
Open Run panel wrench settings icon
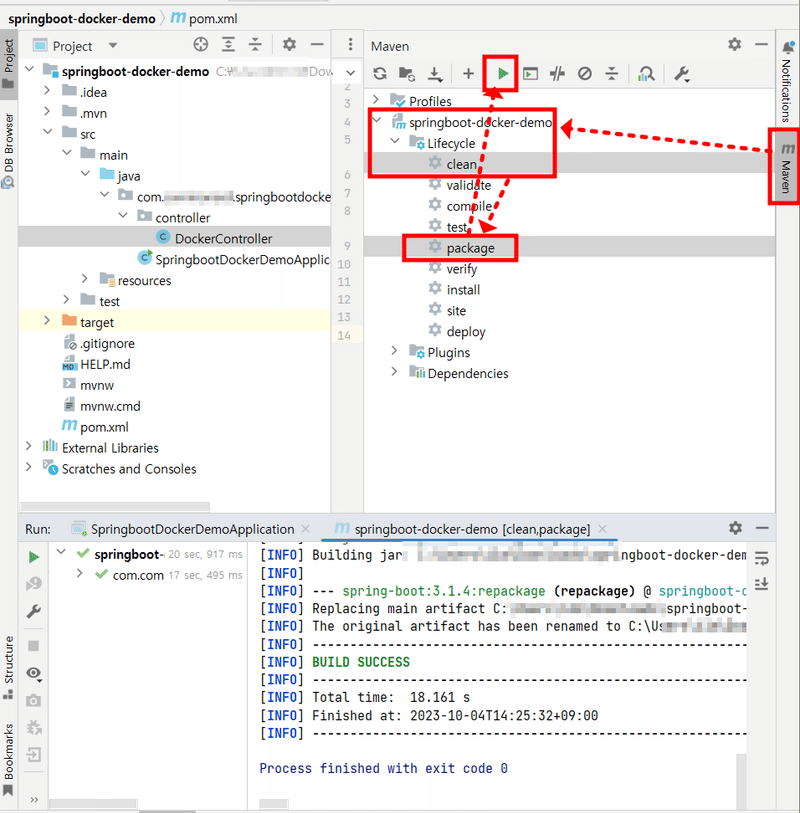(x=34, y=611)
